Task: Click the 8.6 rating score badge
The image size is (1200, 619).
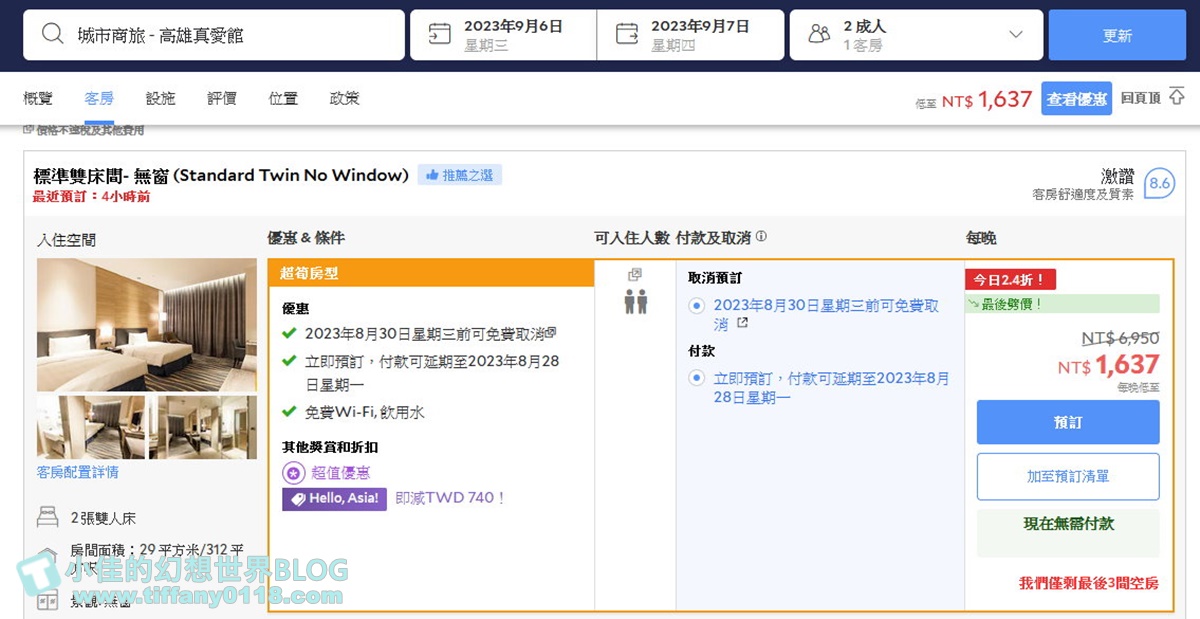Action: 1159,183
